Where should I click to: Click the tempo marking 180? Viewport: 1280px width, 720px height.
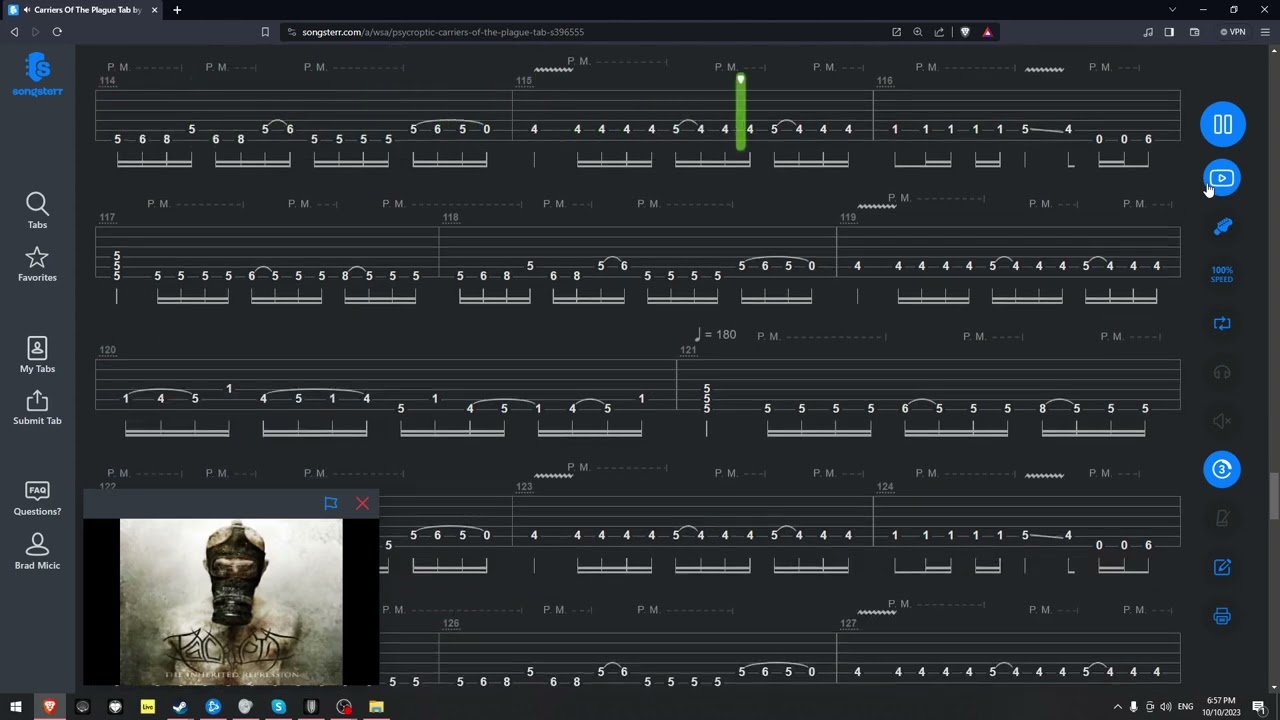[716, 334]
